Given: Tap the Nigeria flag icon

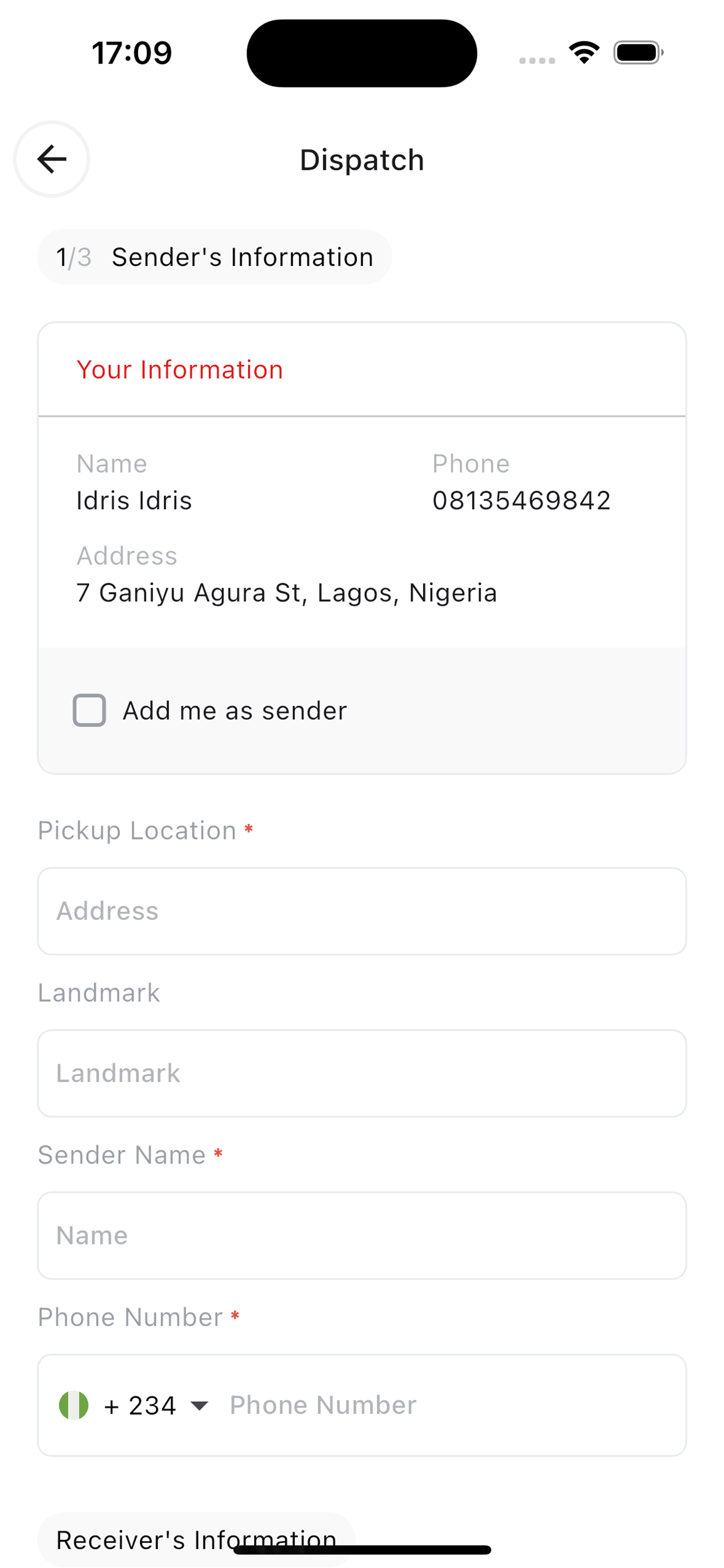Looking at the screenshot, I should (73, 1405).
